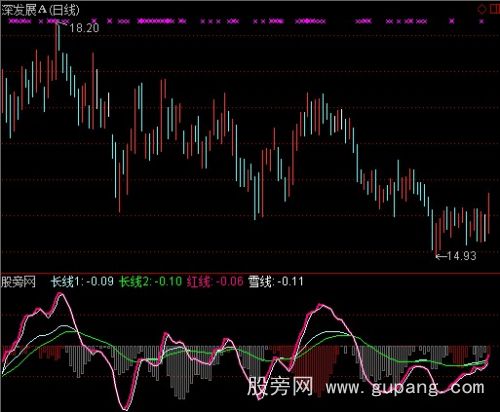This screenshot has height=412, width=500.
Task: Select the 股旁网 indicator name label
Action: coord(18,282)
